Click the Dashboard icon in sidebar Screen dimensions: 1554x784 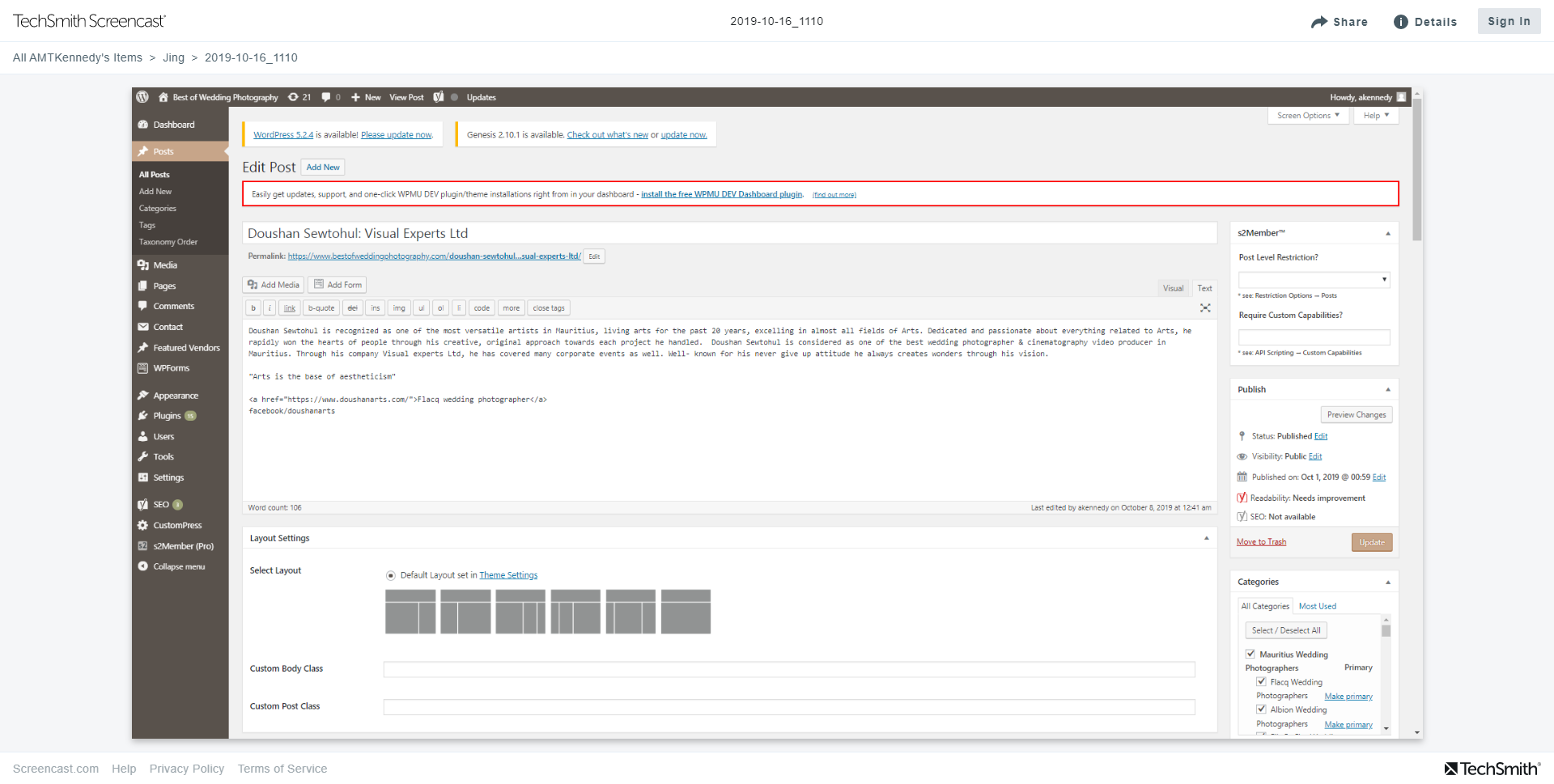point(142,125)
